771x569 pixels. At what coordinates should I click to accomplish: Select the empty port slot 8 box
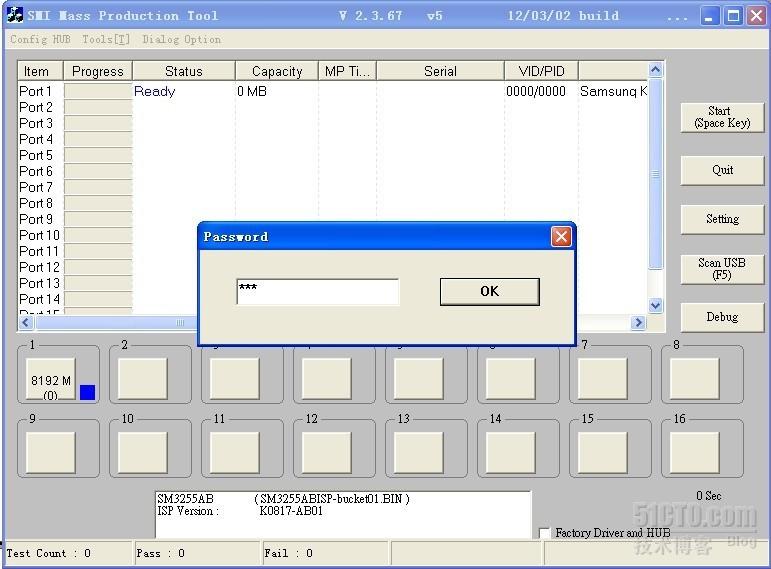[x=695, y=379]
